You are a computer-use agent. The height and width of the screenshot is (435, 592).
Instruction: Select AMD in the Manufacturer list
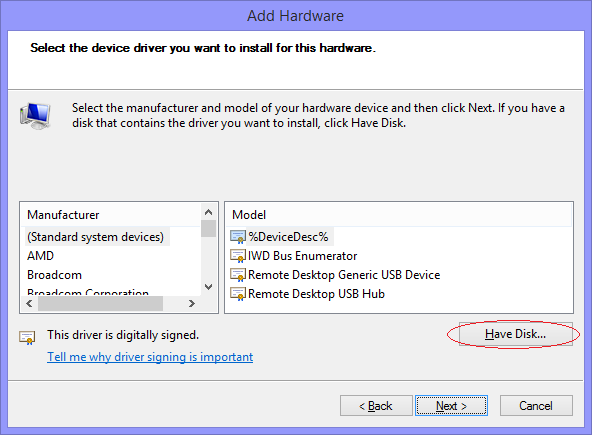40,256
